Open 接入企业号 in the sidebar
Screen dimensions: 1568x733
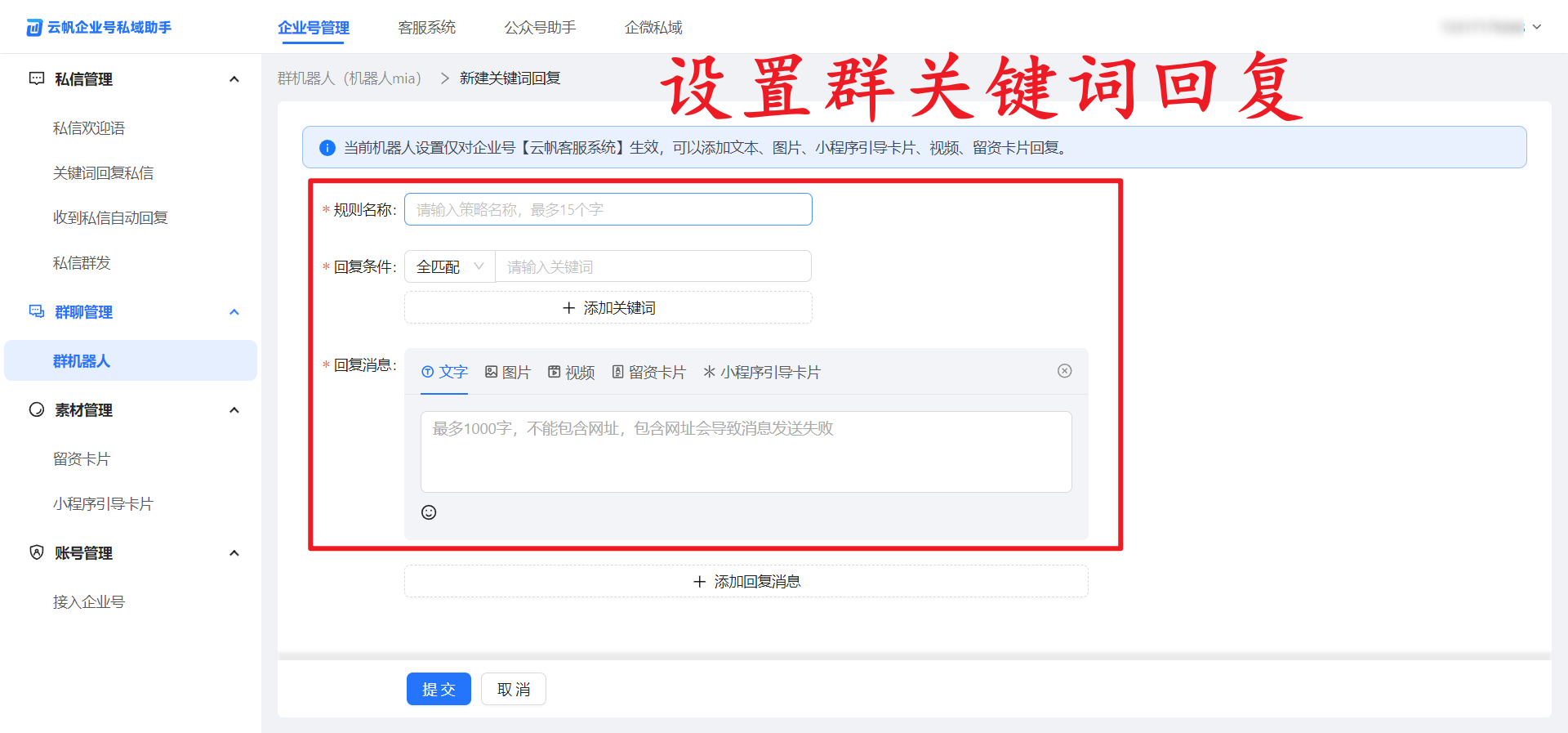coord(89,602)
